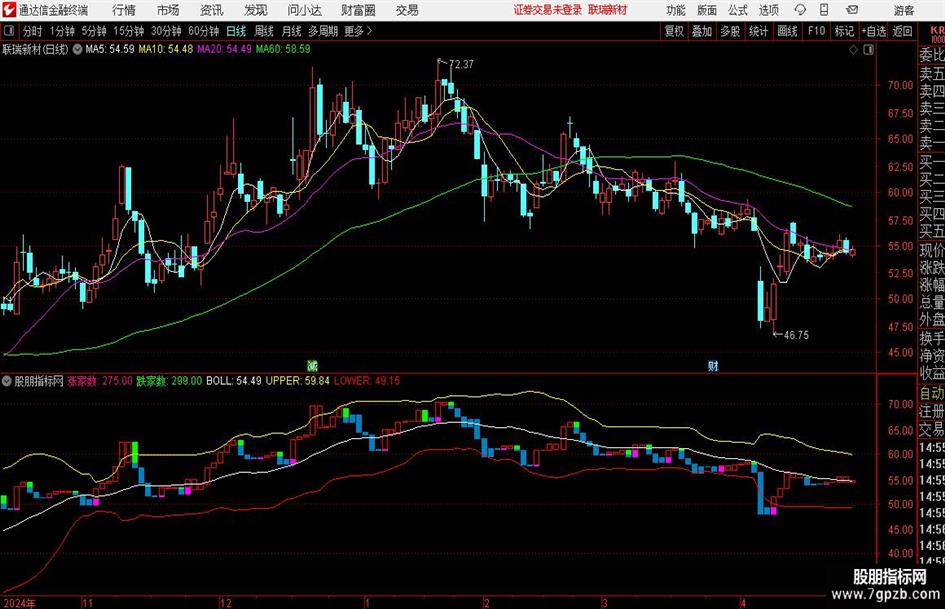Click the LOWER: 49.15 readout

367,381
